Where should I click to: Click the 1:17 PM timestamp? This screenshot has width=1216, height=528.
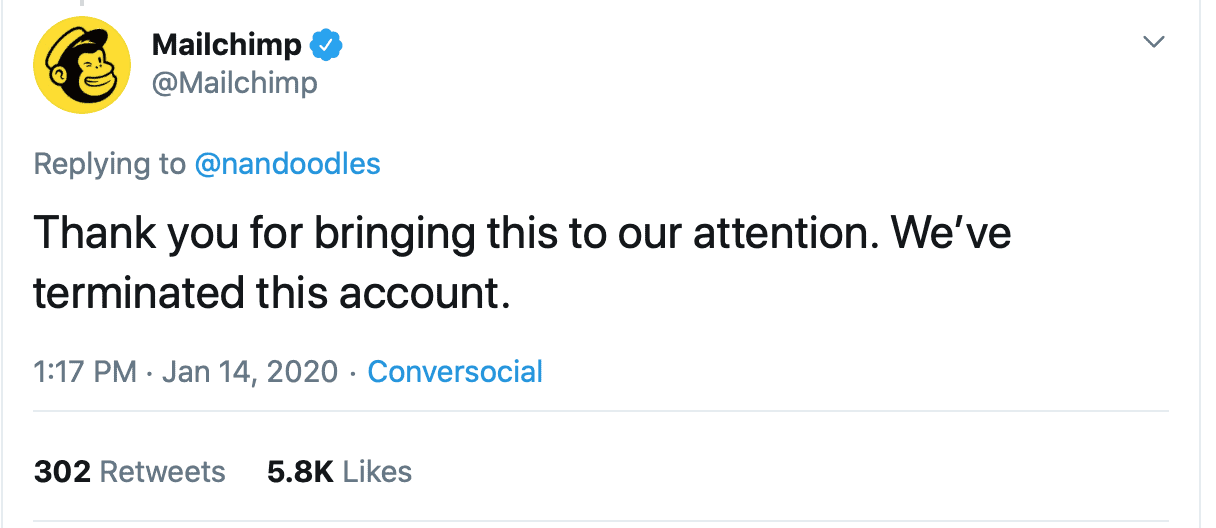coord(85,372)
